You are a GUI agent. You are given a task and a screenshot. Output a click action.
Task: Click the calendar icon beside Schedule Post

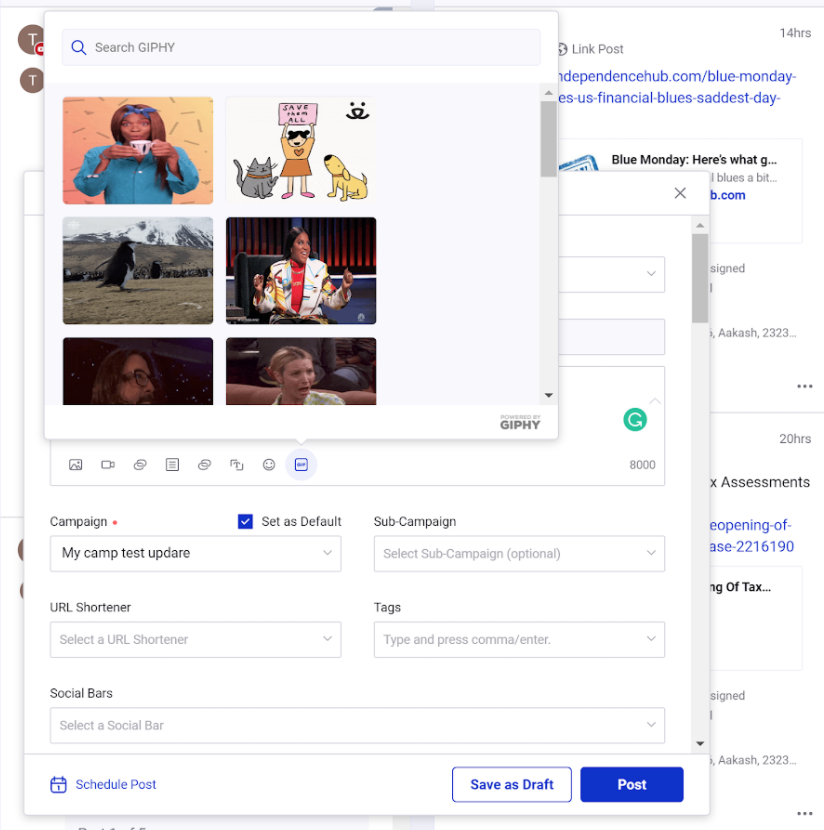click(x=58, y=784)
